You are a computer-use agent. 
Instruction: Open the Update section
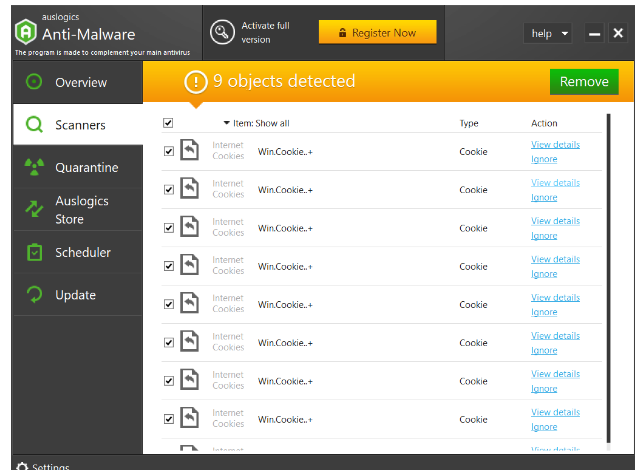[78, 295]
